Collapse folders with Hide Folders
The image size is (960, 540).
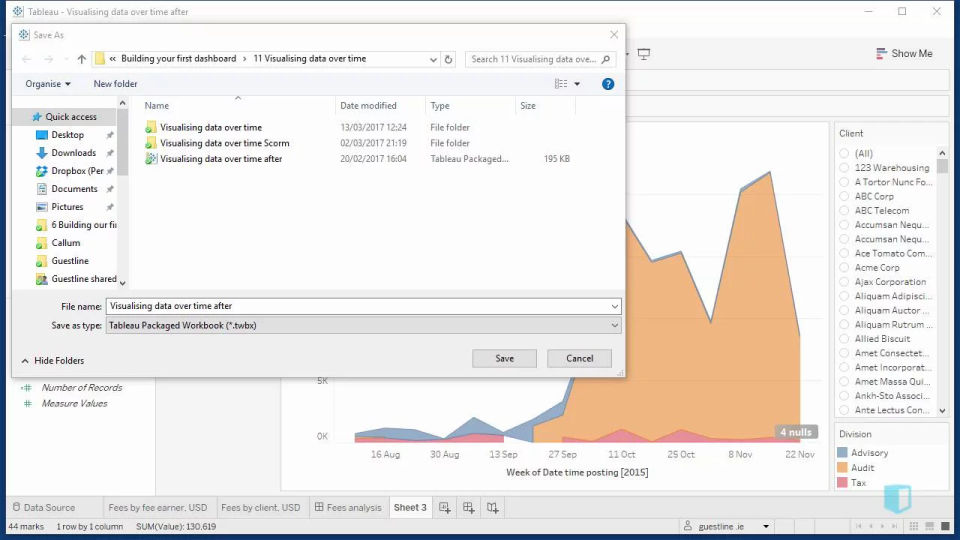tap(53, 361)
